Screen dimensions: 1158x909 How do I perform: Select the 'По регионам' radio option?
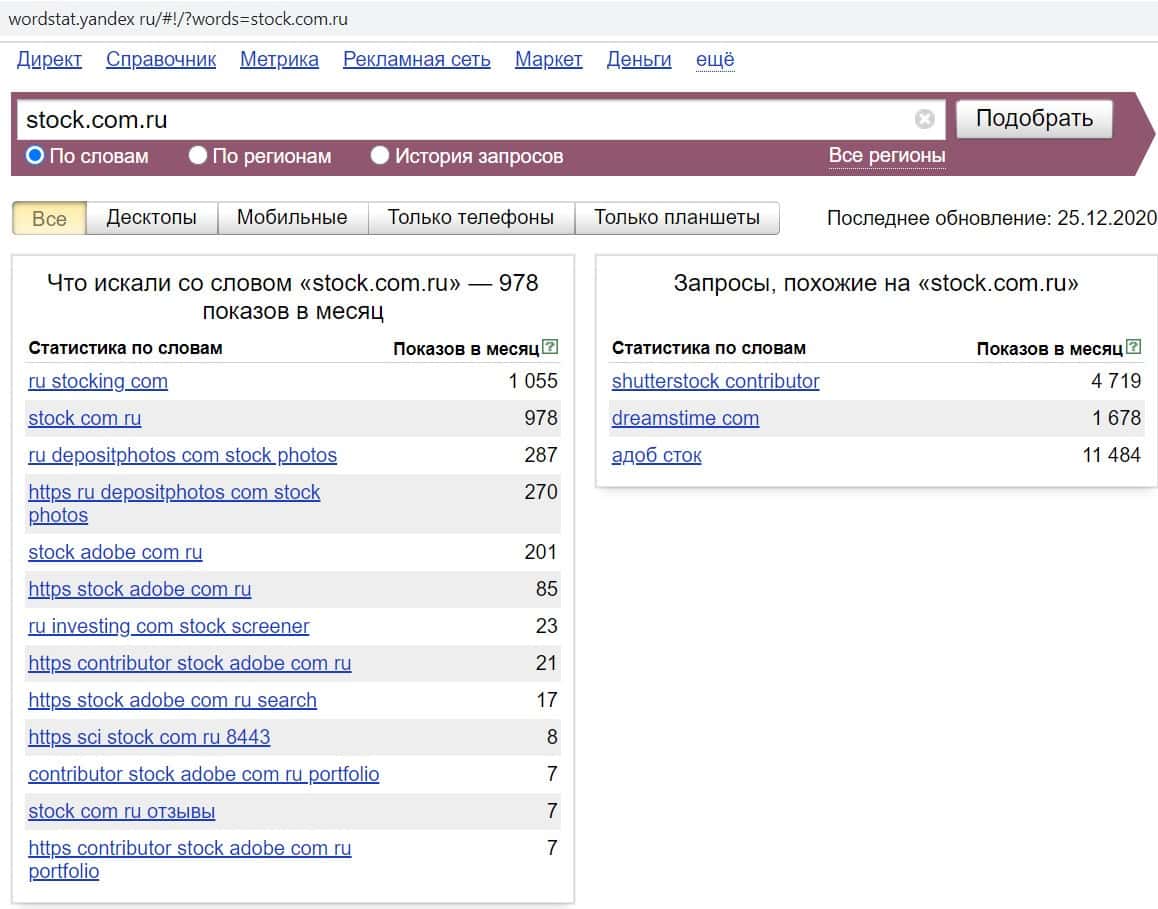[198, 156]
